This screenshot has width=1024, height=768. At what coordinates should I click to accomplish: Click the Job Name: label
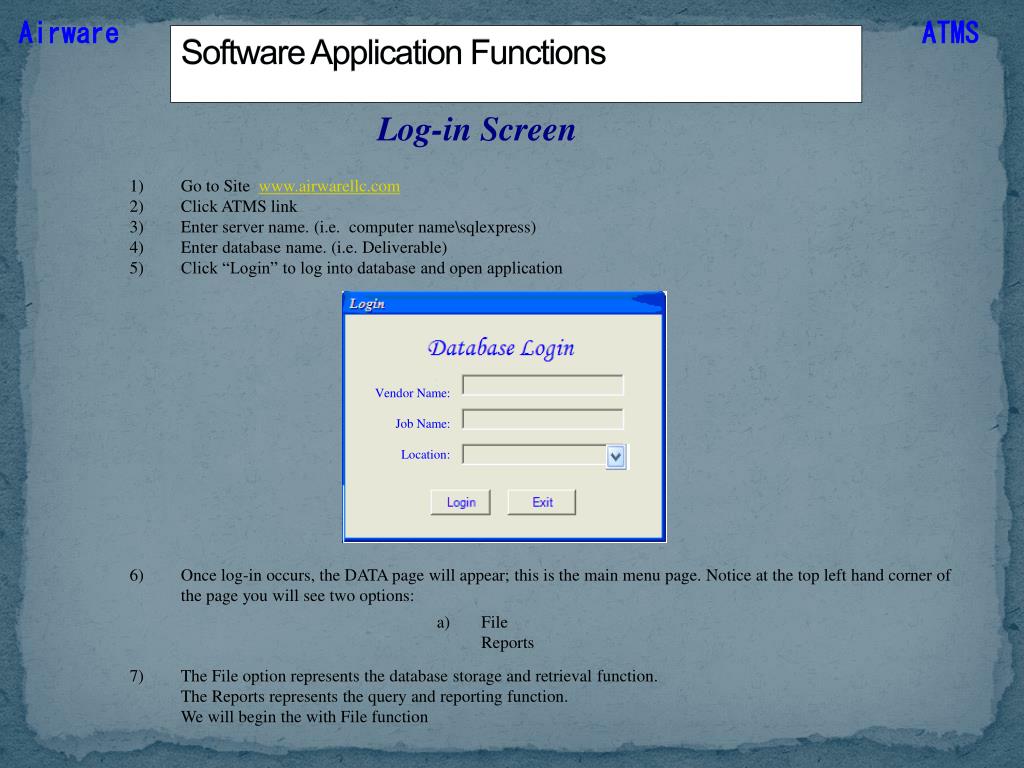coord(423,424)
